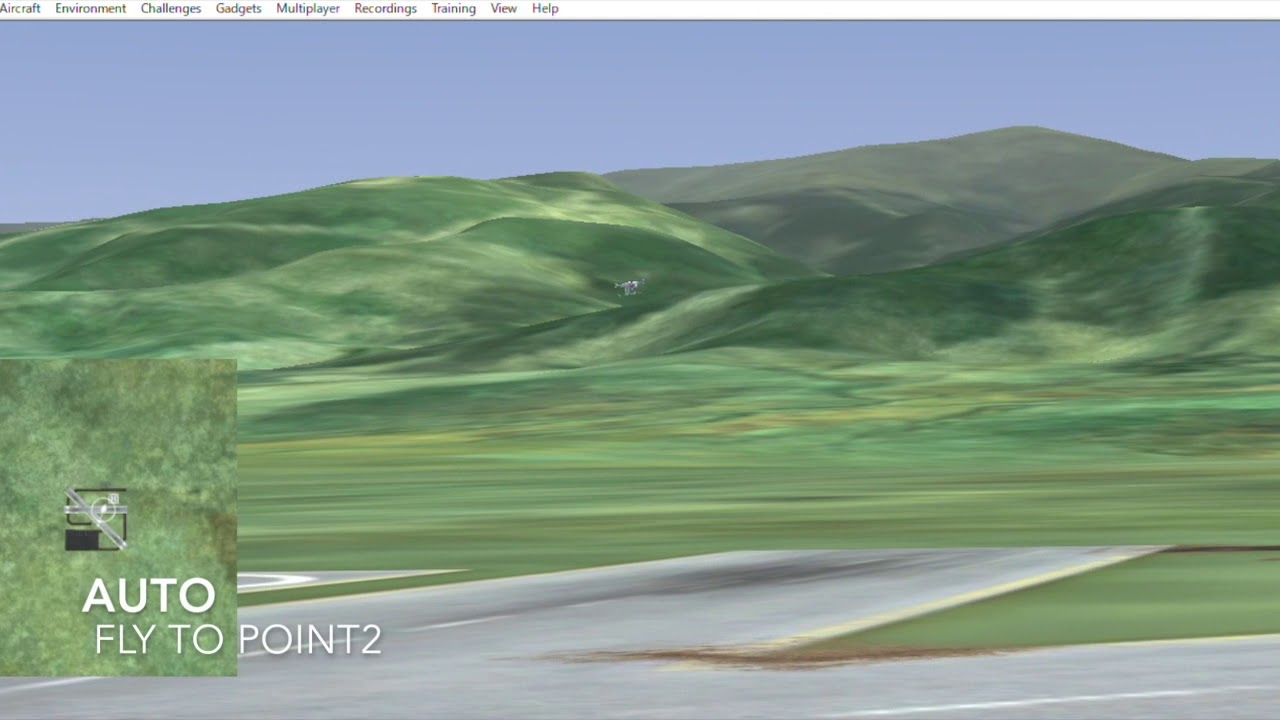1280x720 pixels.
Task: Open the Gadgets menu
Action: tap(238, 8)
